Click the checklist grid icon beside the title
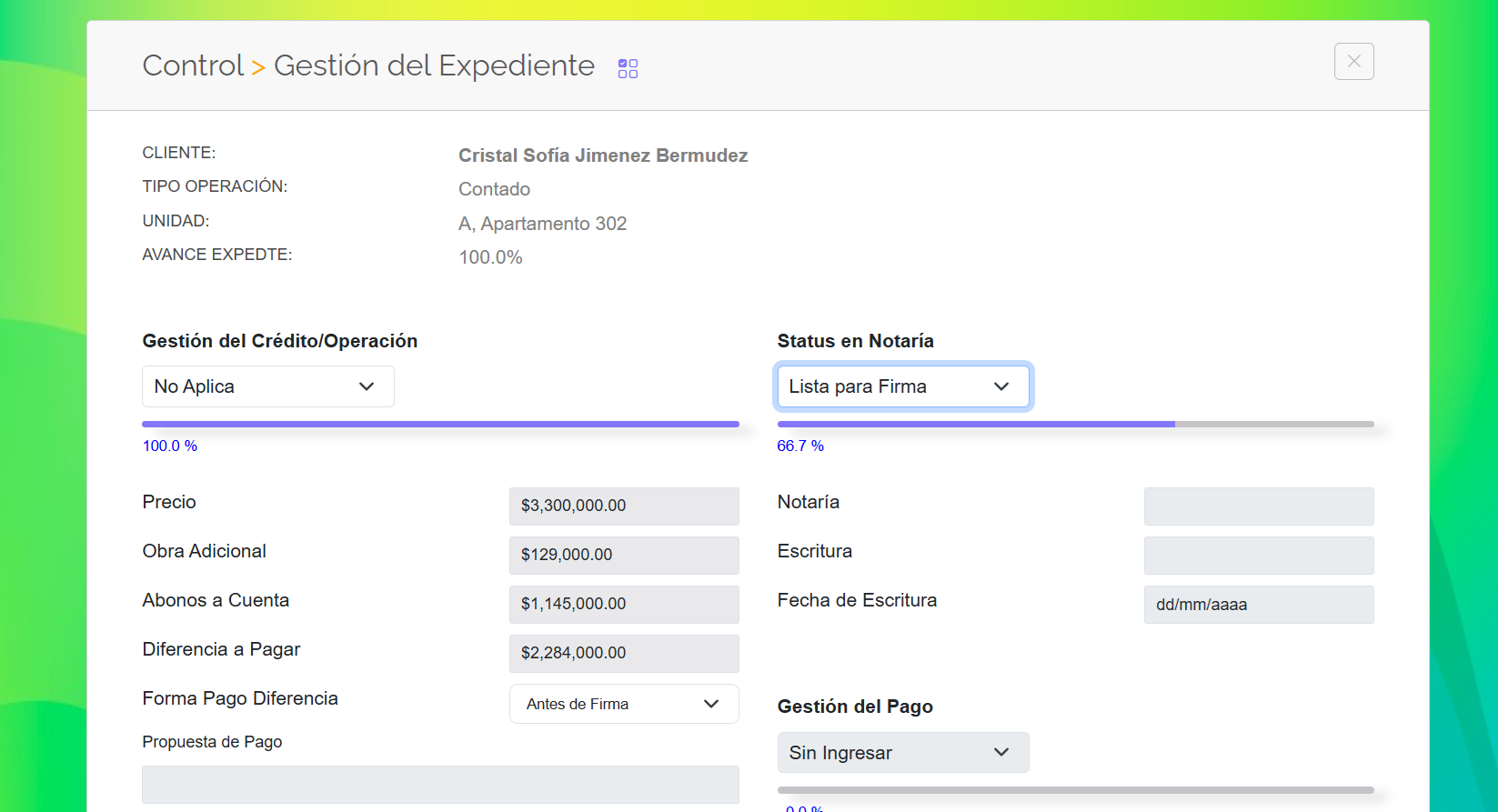This screenshot has width=1498, height=812. point(628,68)
